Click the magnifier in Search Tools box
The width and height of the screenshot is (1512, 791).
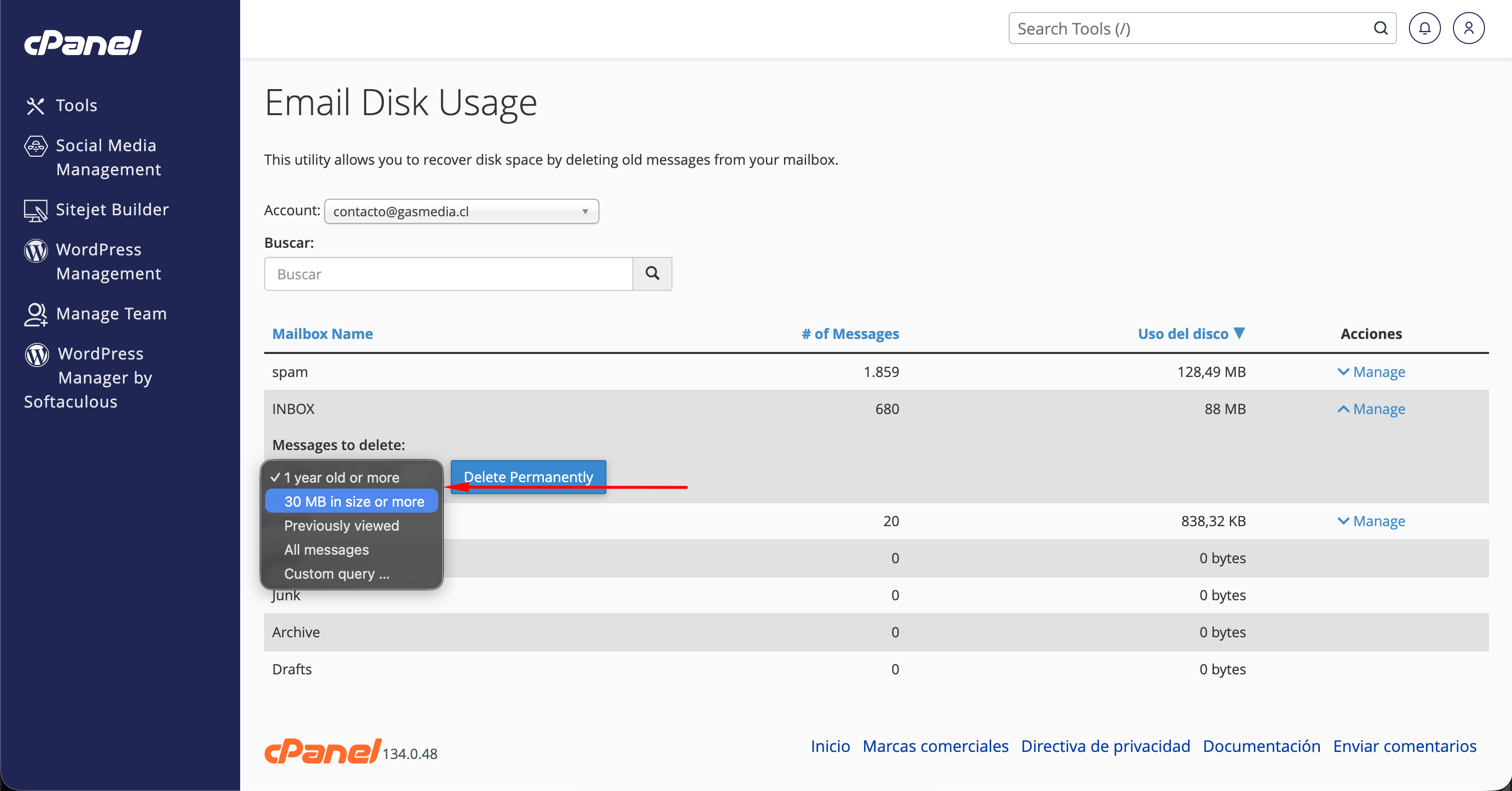click(1380, 28)
